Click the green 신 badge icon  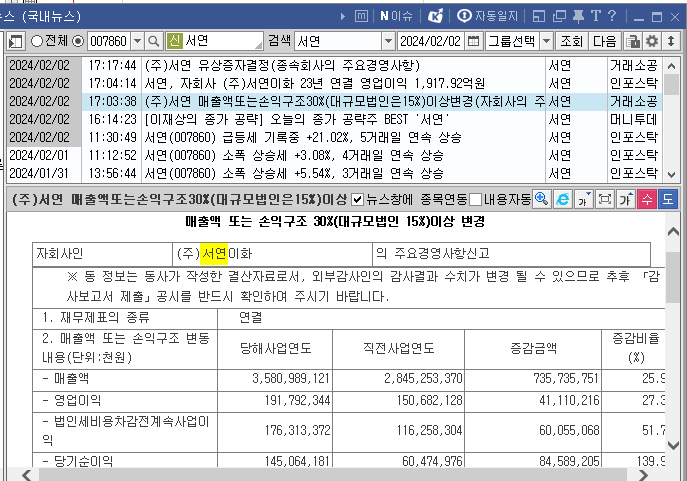[174, 41]
